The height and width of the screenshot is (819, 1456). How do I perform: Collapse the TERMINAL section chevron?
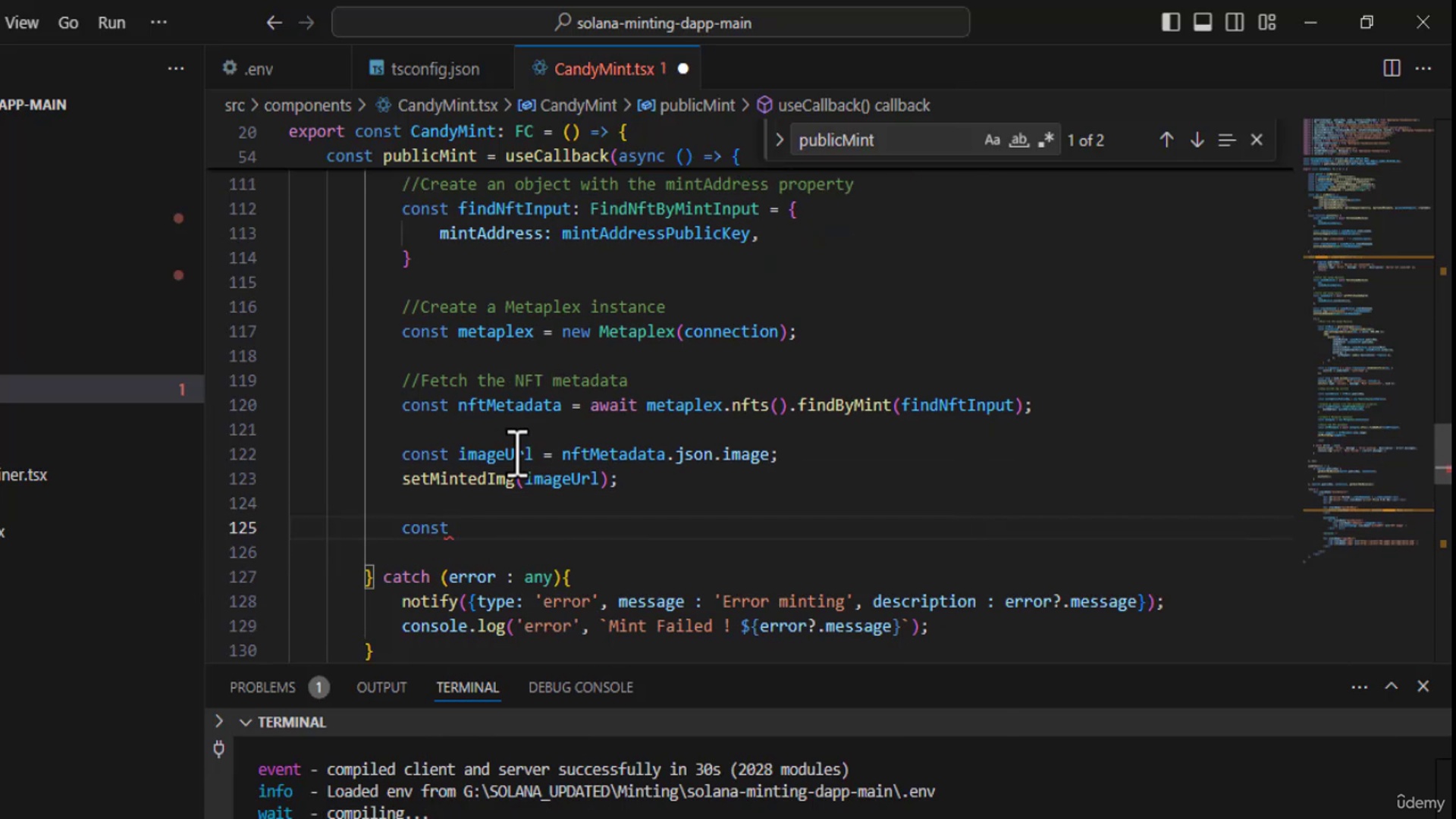(x=245, y=723)
